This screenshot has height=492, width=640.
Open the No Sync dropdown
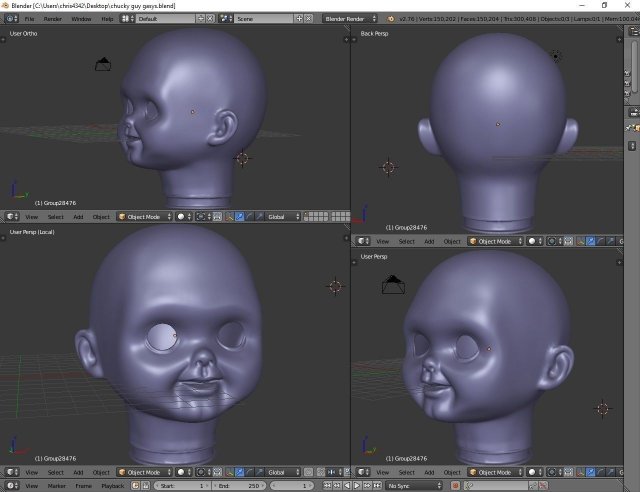(x=414, y=486)
